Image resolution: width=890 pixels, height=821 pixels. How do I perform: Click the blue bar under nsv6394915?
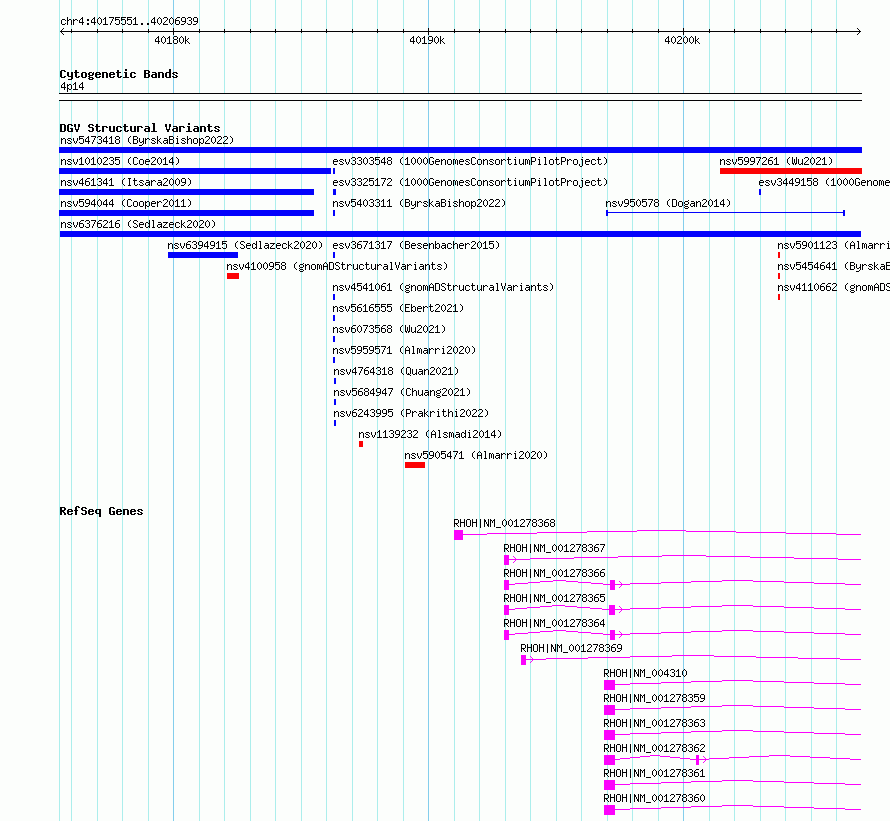(203, 255)
